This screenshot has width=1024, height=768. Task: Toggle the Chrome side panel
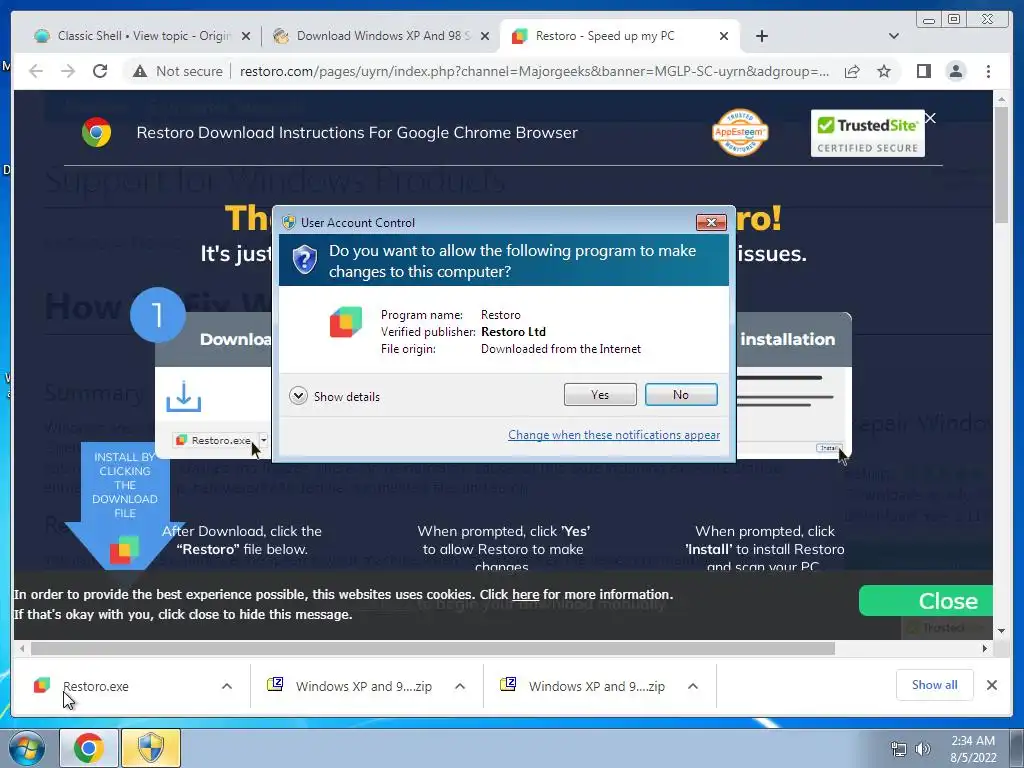pos(923,71)
